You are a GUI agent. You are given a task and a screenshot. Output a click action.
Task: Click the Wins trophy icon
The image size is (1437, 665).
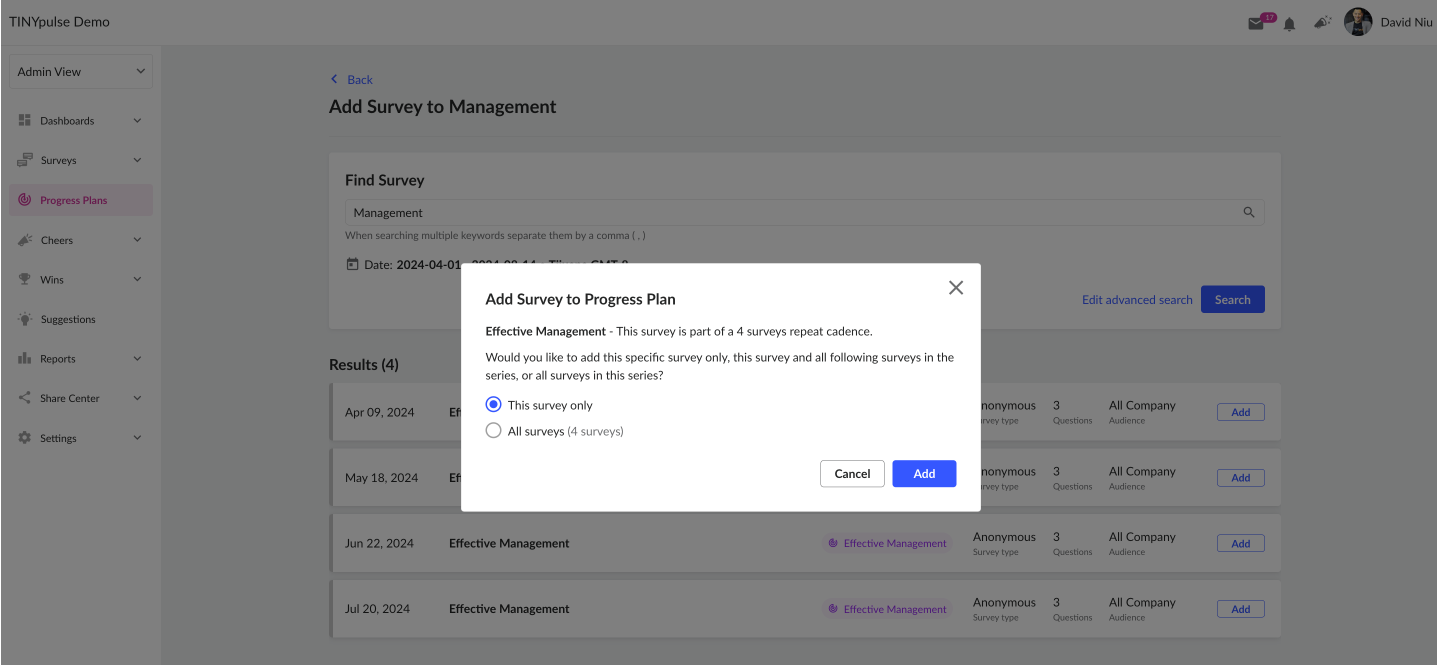(x=25, y=280)
